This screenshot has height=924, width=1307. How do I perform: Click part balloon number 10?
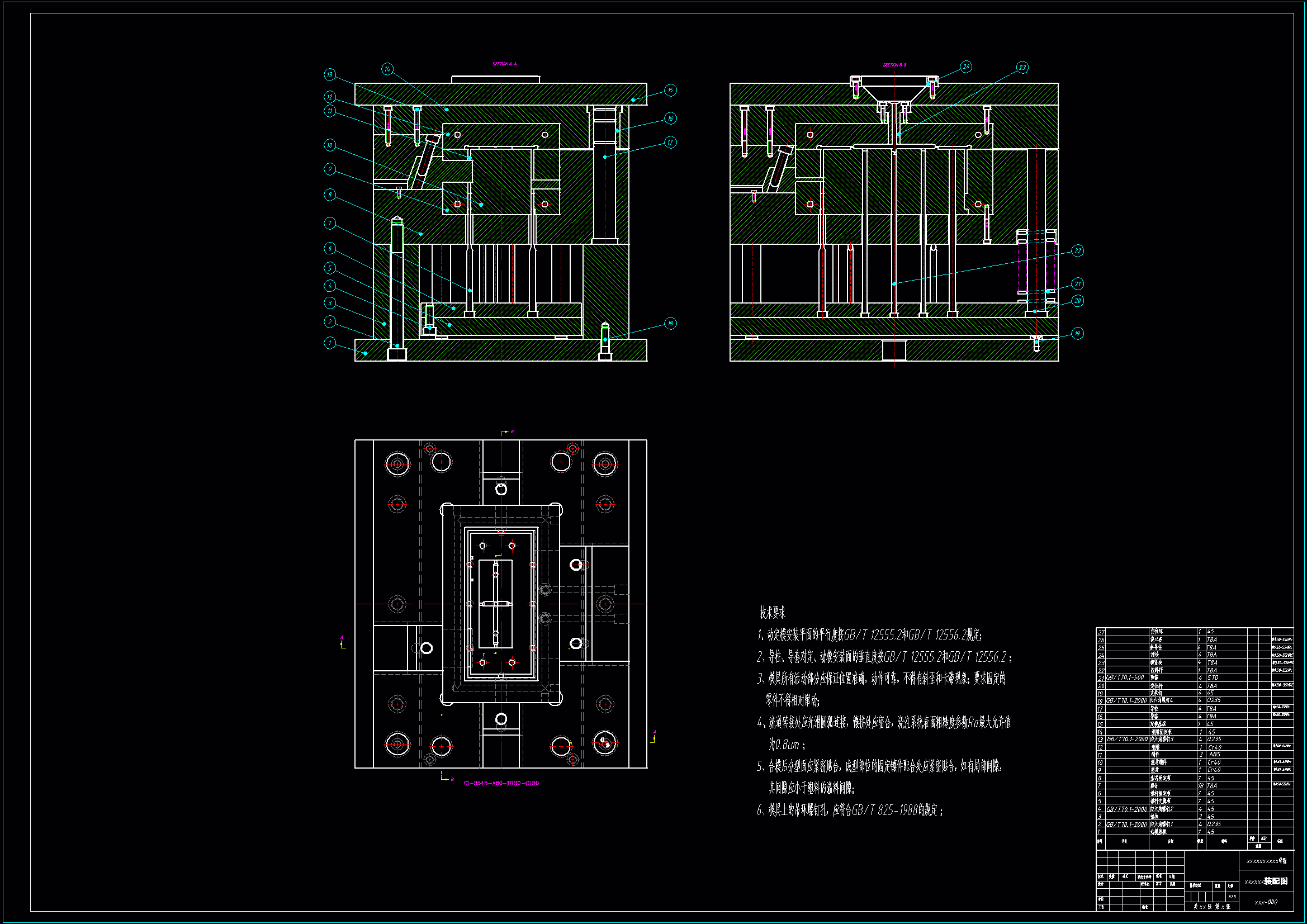[x=330, y=145]
